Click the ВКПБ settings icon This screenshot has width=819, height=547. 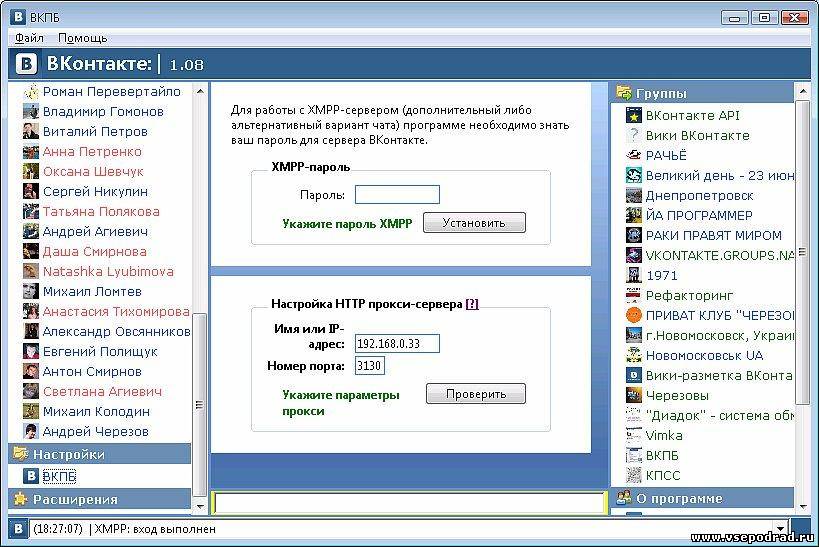tap(31, 476)
